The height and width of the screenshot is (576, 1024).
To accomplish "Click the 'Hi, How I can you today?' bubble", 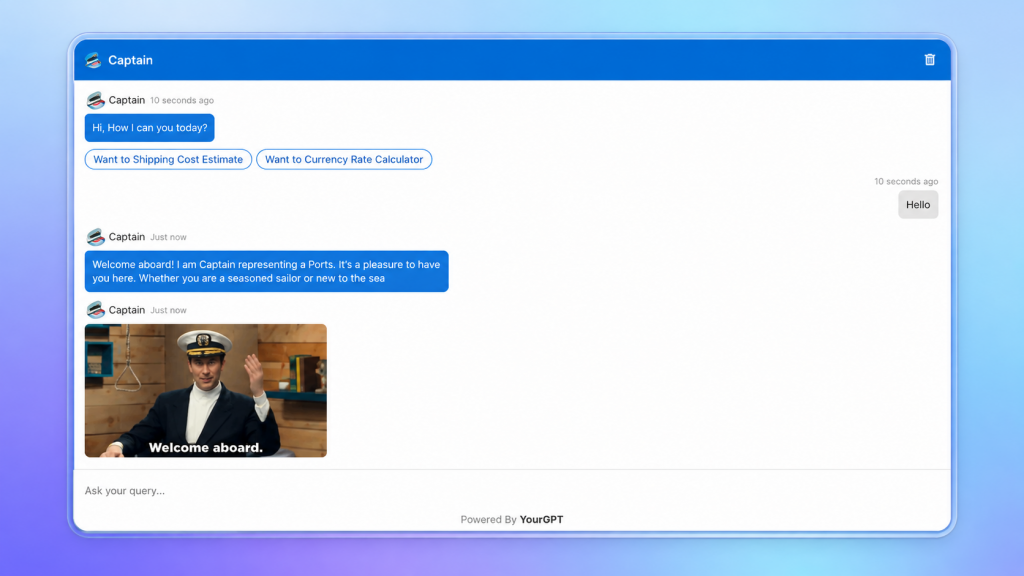I will [x=150, y=128].
